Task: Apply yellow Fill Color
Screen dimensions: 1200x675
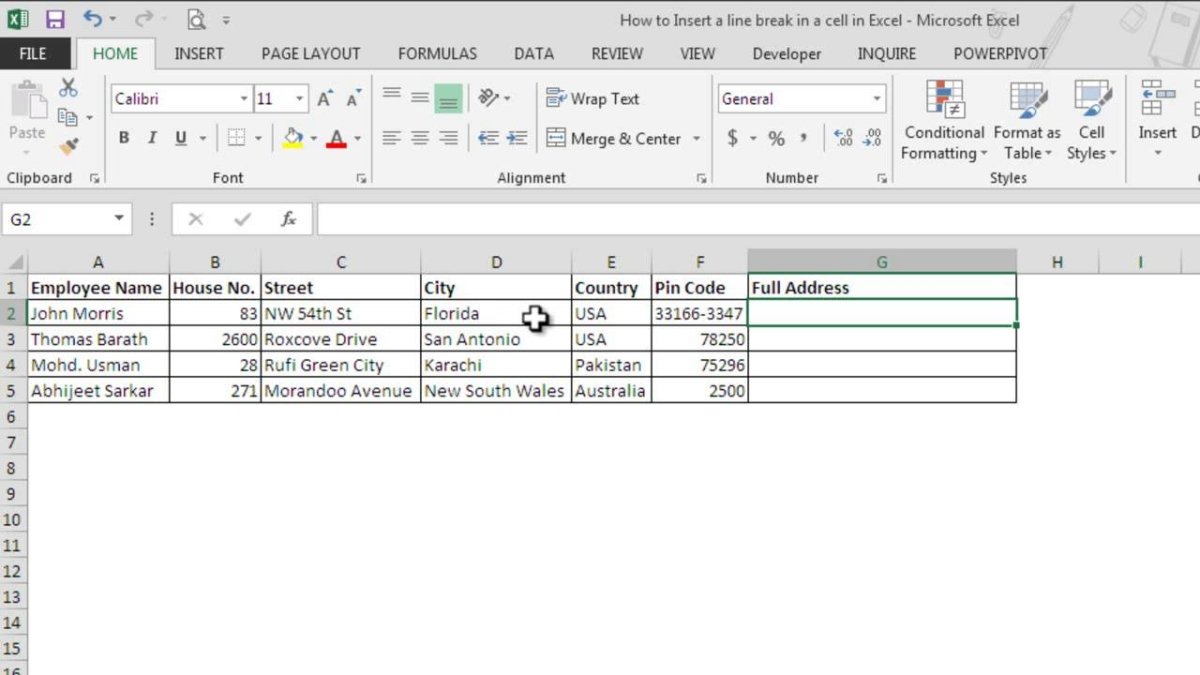Action: click(292, 138)
